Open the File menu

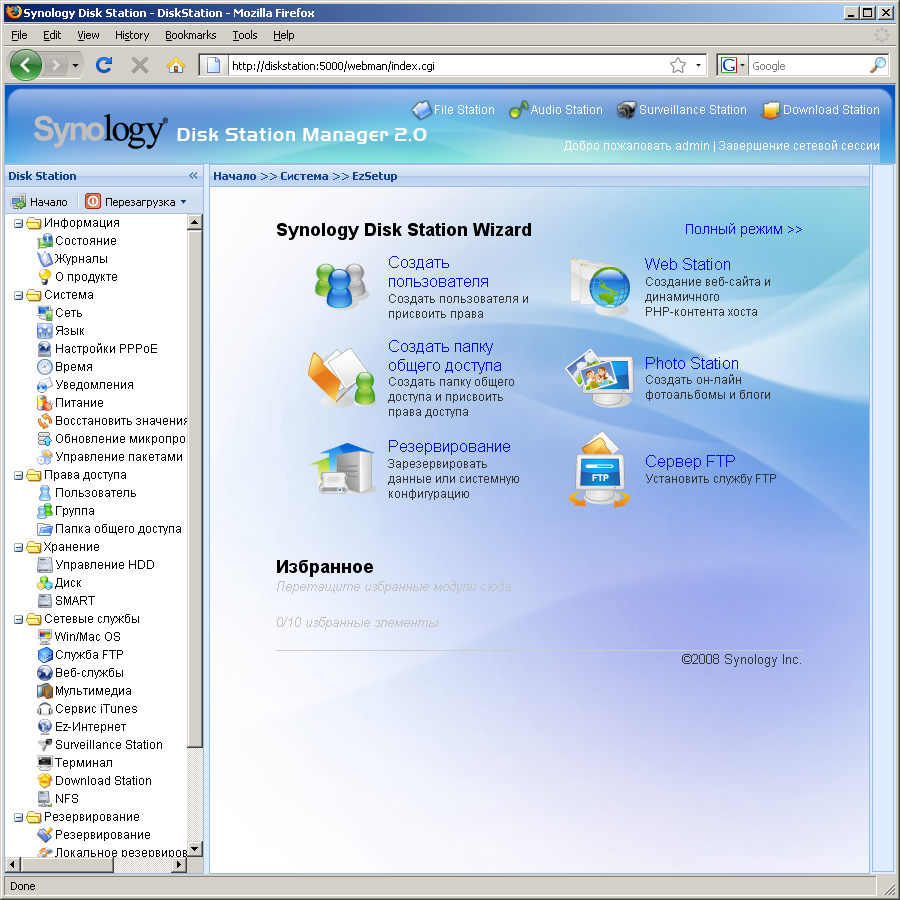19,35
